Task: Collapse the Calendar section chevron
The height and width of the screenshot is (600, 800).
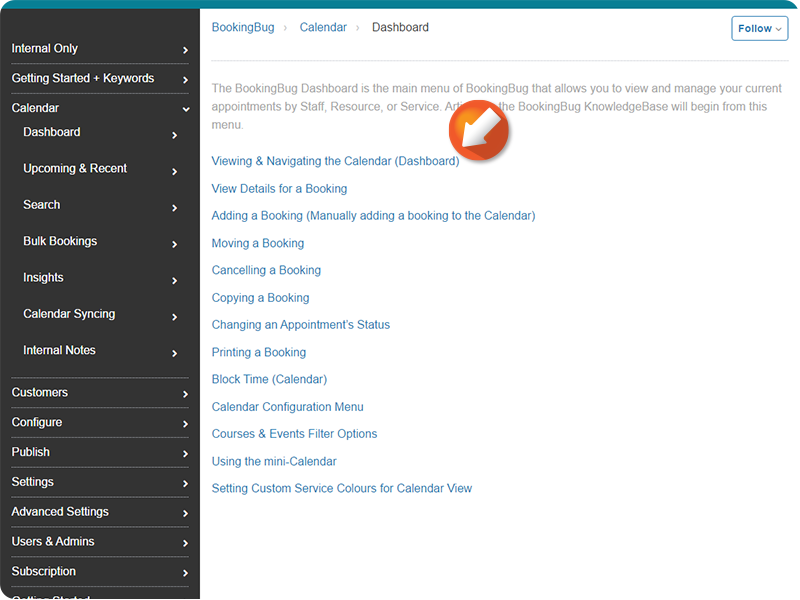Action: click(186, 109)
